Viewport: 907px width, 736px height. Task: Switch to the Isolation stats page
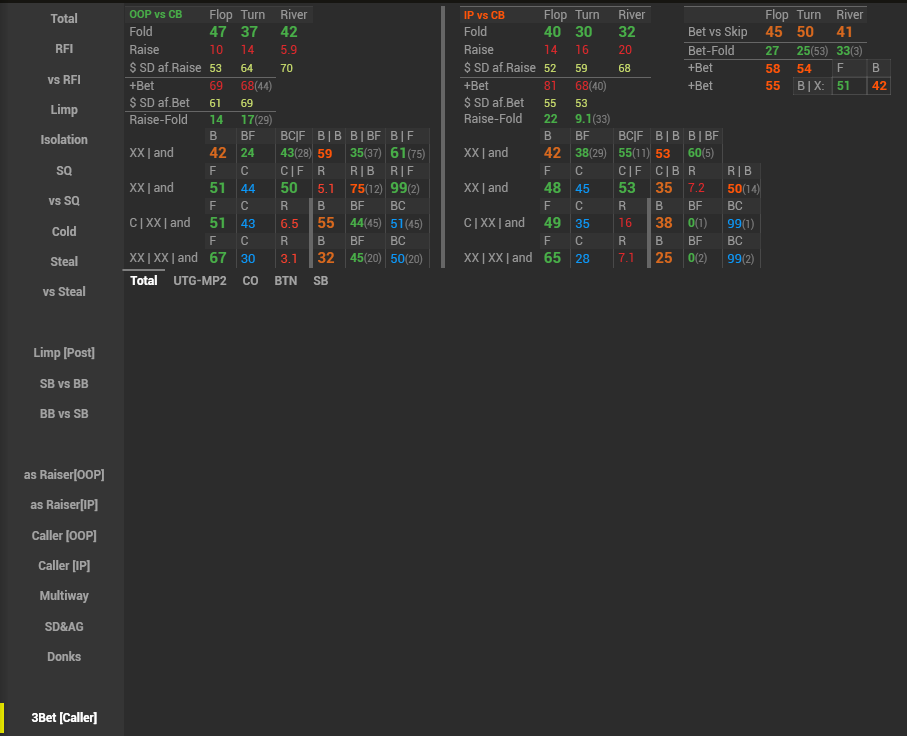click(64, 140)
